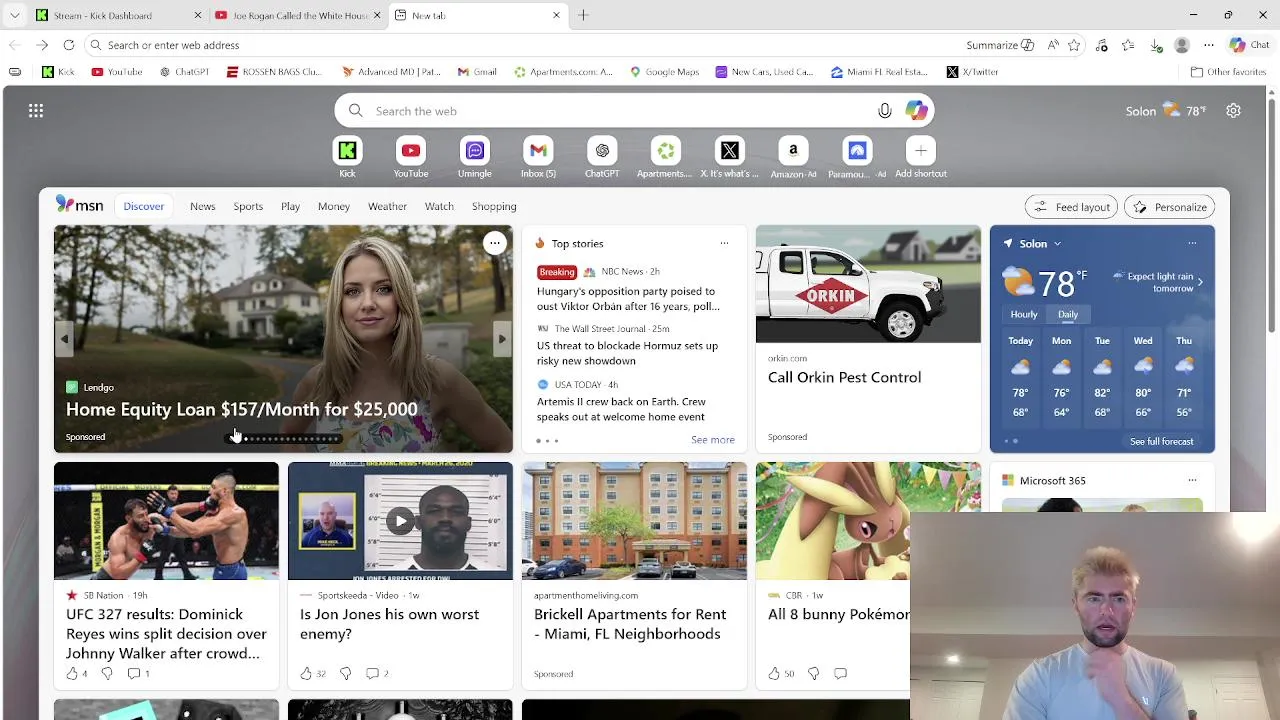Open the Hungary opposition party story
Viewport: 1280px width, 720px height.
pyautogui.click(x=628, y=299)
